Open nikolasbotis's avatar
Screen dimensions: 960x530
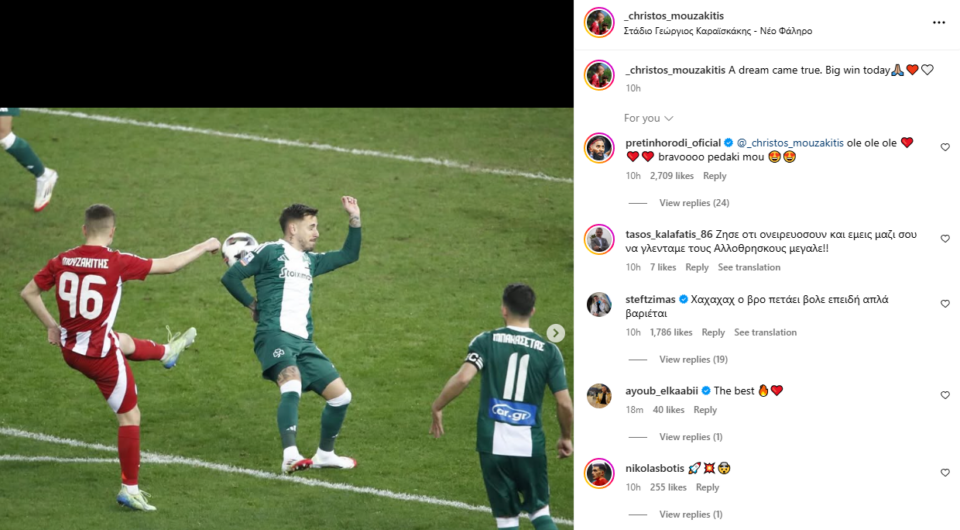(x=599, y=473)
